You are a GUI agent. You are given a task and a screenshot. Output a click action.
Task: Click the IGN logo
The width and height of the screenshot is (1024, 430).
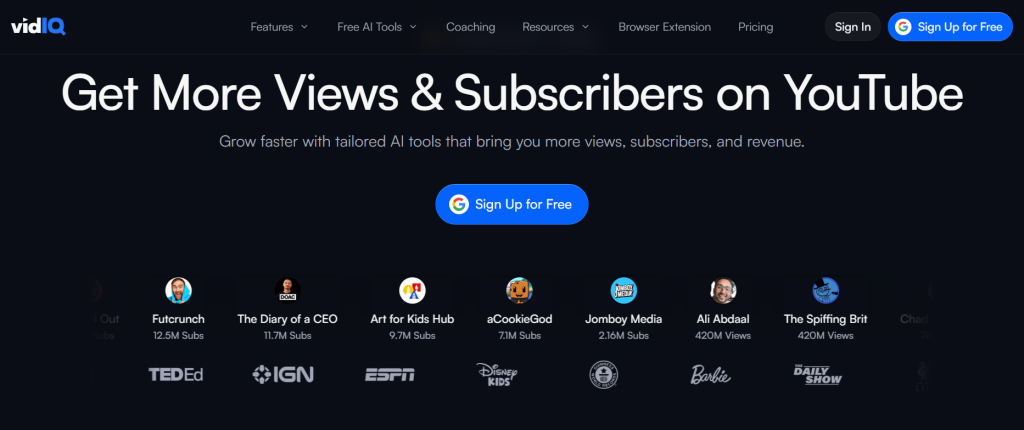(283, 374)
